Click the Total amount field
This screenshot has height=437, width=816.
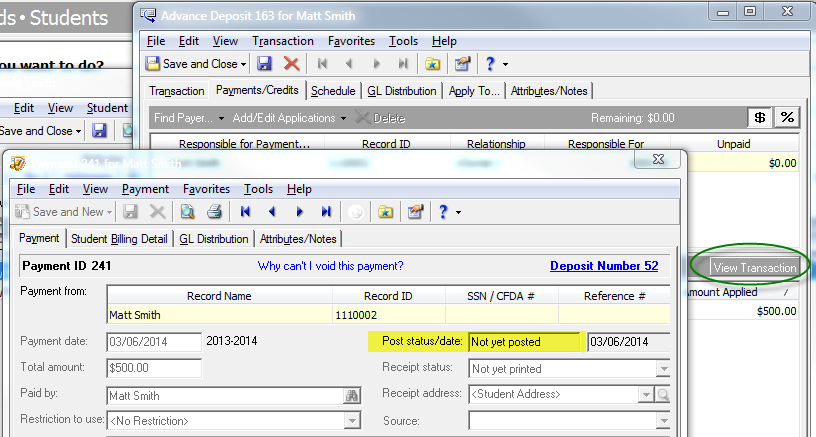pos(154,368)
